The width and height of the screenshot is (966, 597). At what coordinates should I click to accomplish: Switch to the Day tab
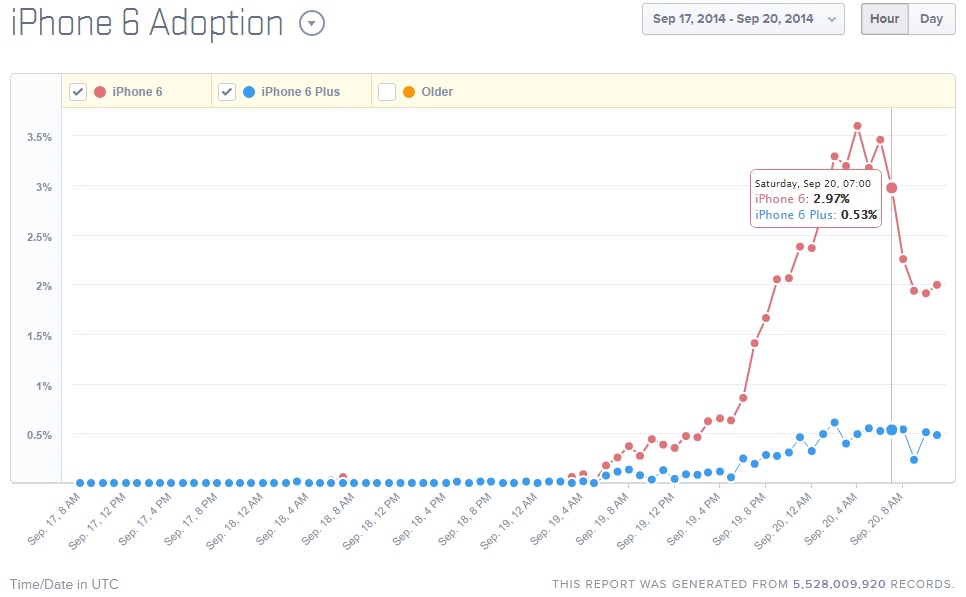[931, 18]
